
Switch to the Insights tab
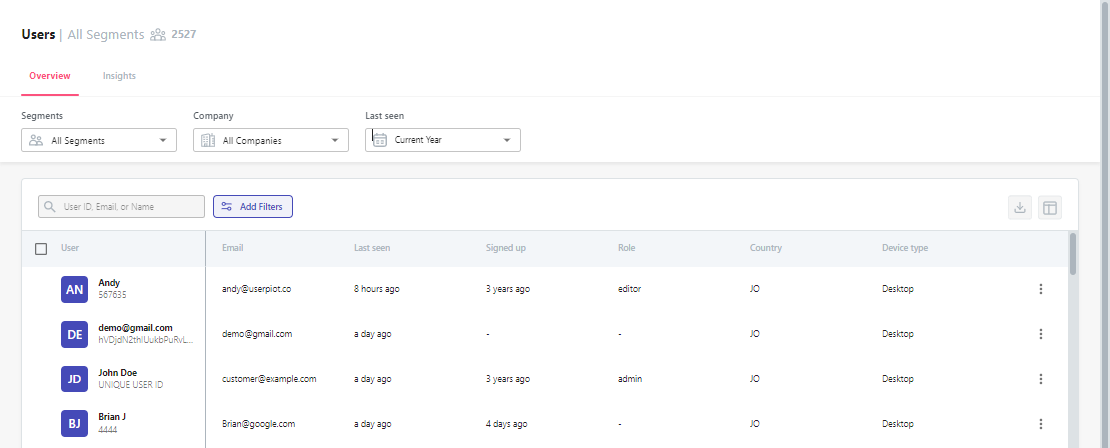[119, 76]
